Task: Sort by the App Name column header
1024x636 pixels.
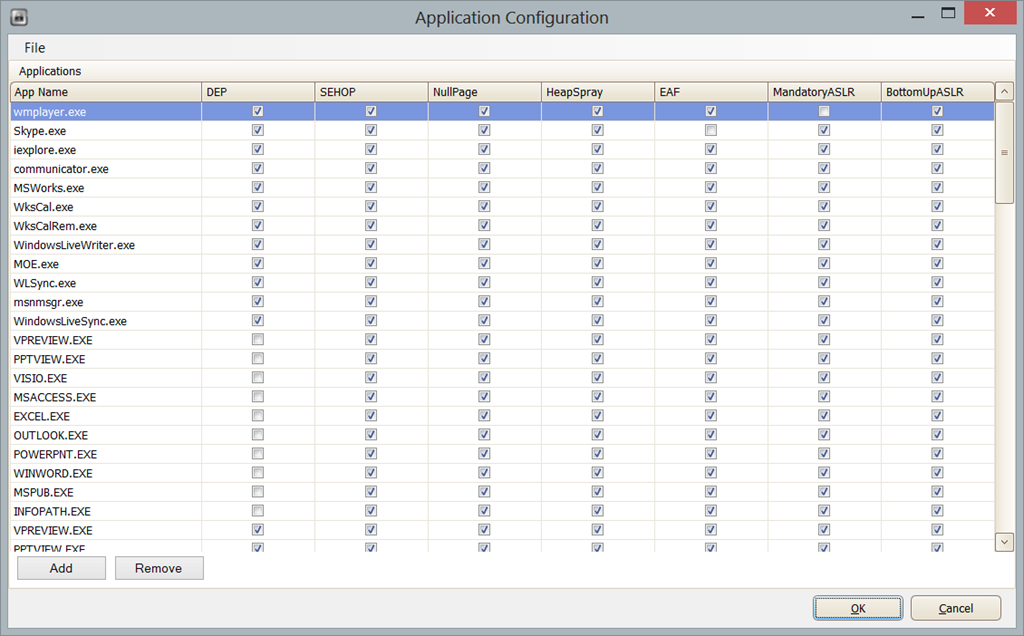Action: tap(106, 92)
